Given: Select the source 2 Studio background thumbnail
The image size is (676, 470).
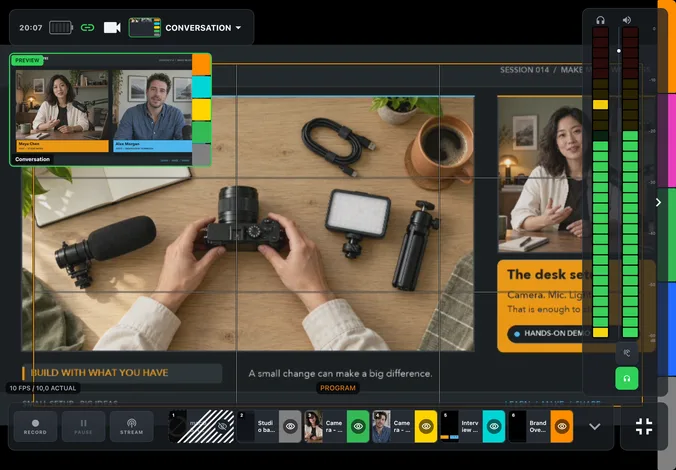Looking at the screenshot, I should pyautogui.click(x=246, y=426).
